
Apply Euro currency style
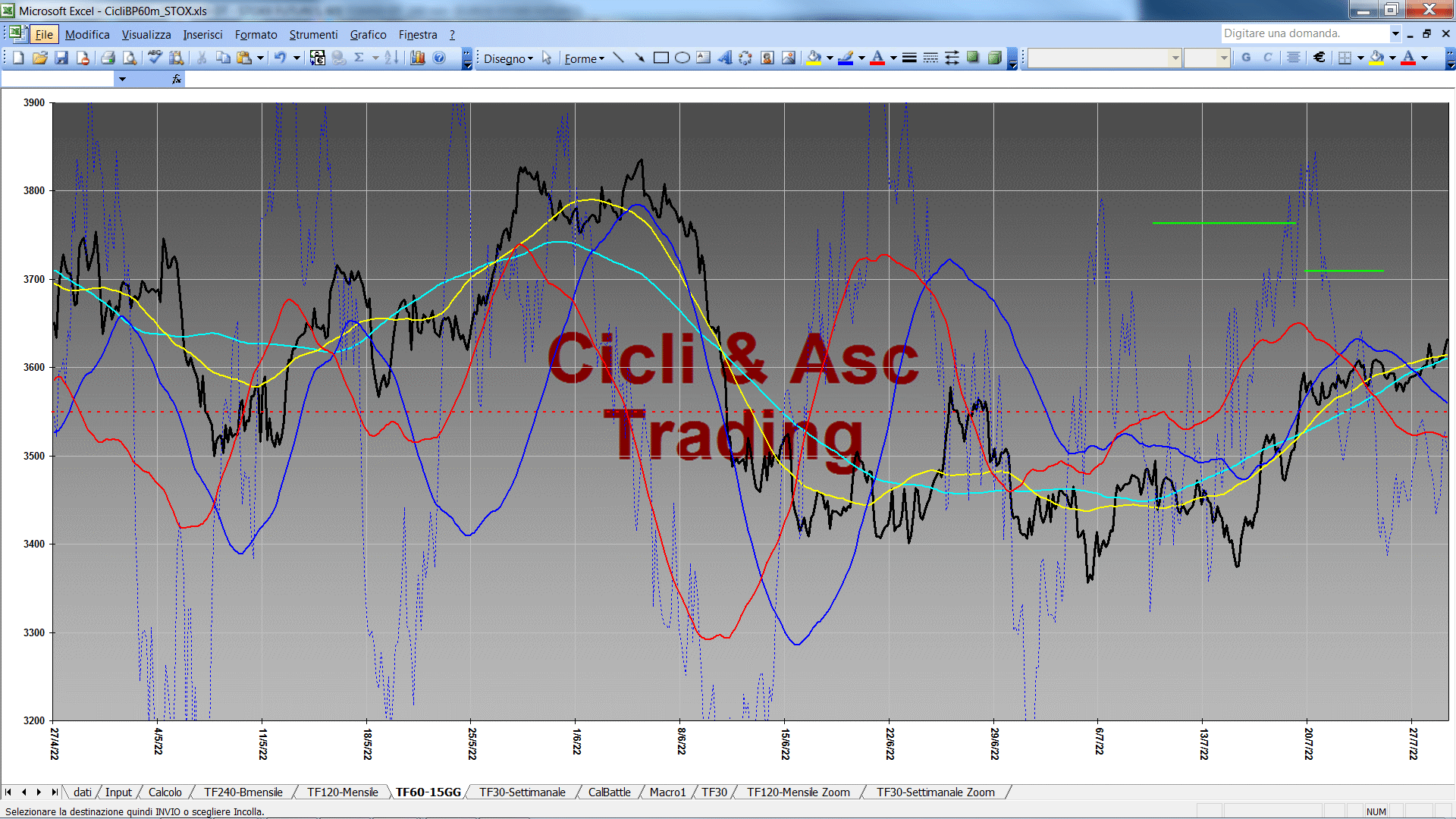[1319, 58]
